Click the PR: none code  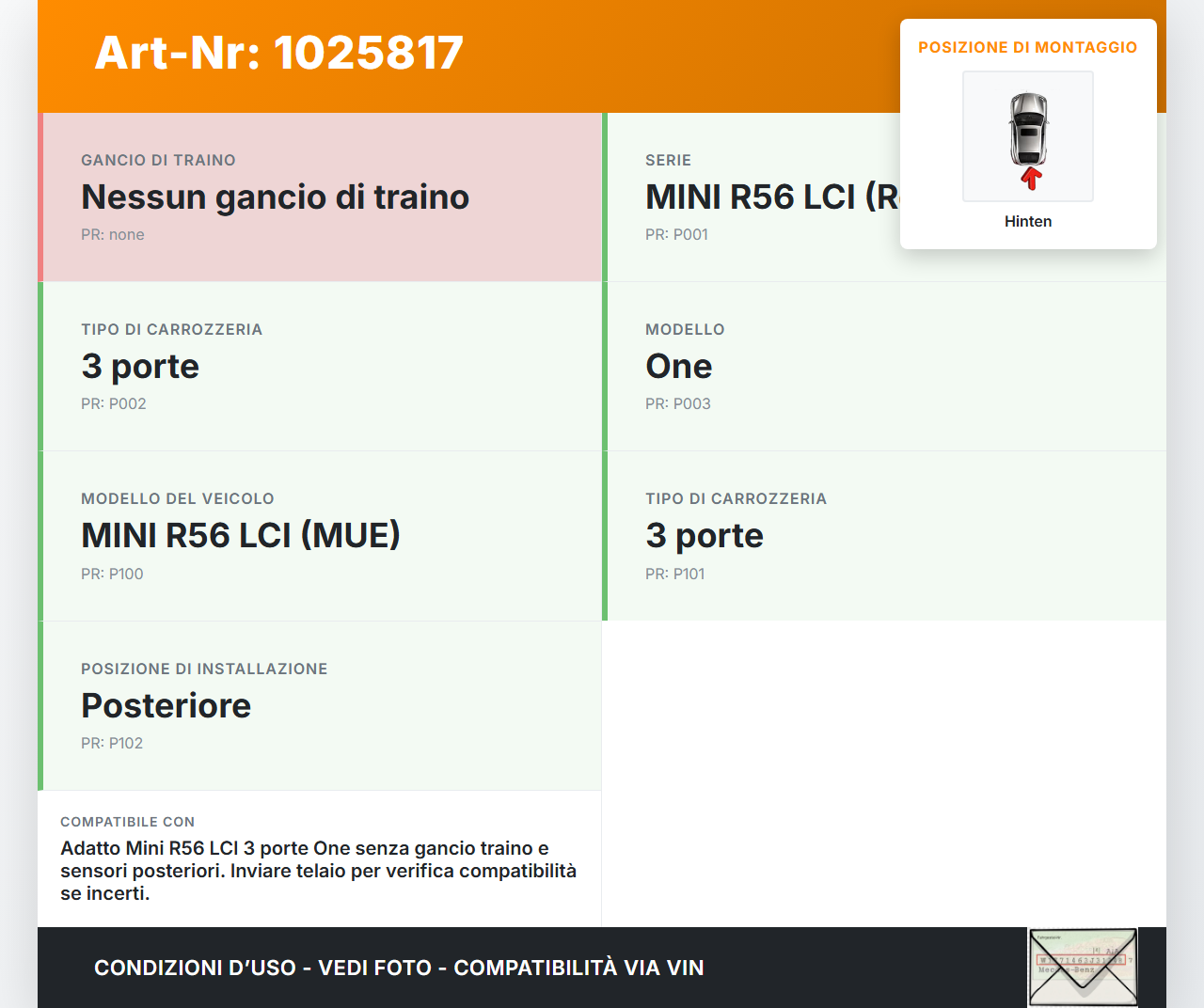coord(113,234)
